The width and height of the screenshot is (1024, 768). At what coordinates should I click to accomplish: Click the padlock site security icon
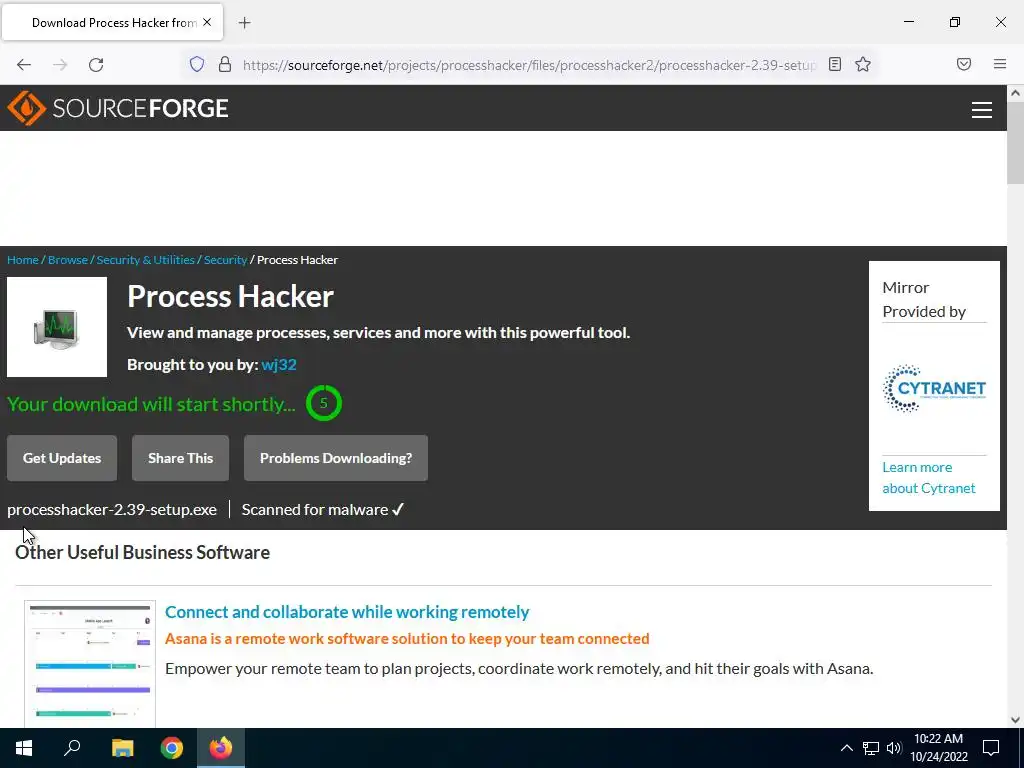coord(225,64)
